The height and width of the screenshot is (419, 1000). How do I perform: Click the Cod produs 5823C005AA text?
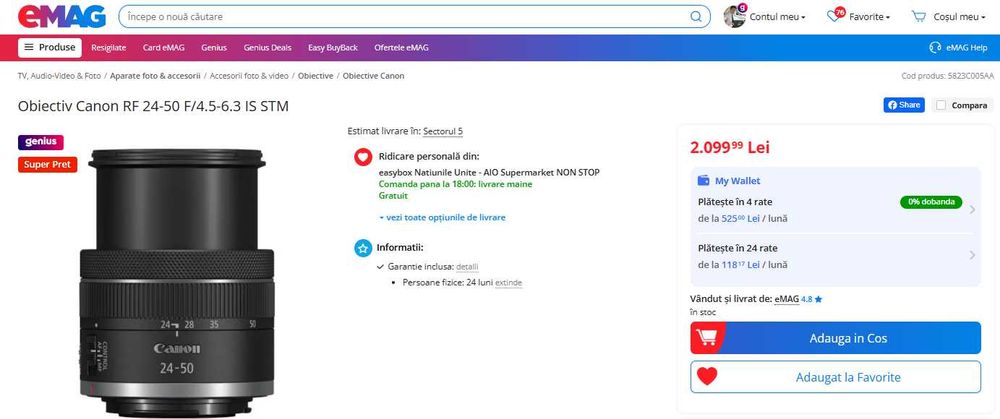(x=947, y=76)
